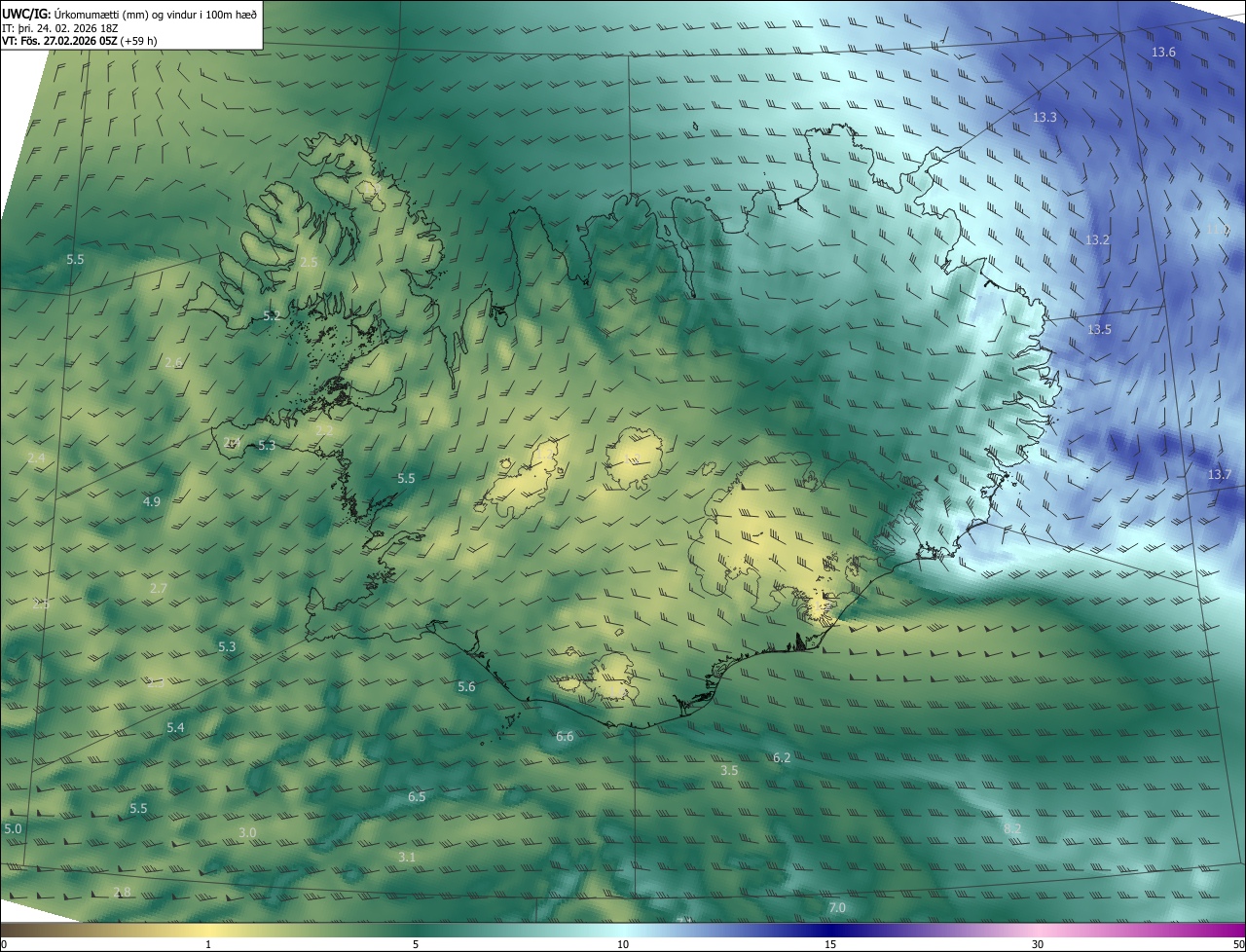The image size is (1246, 952).
Task: Click the 6.2 value label
Action: click(x=782, y=757)
